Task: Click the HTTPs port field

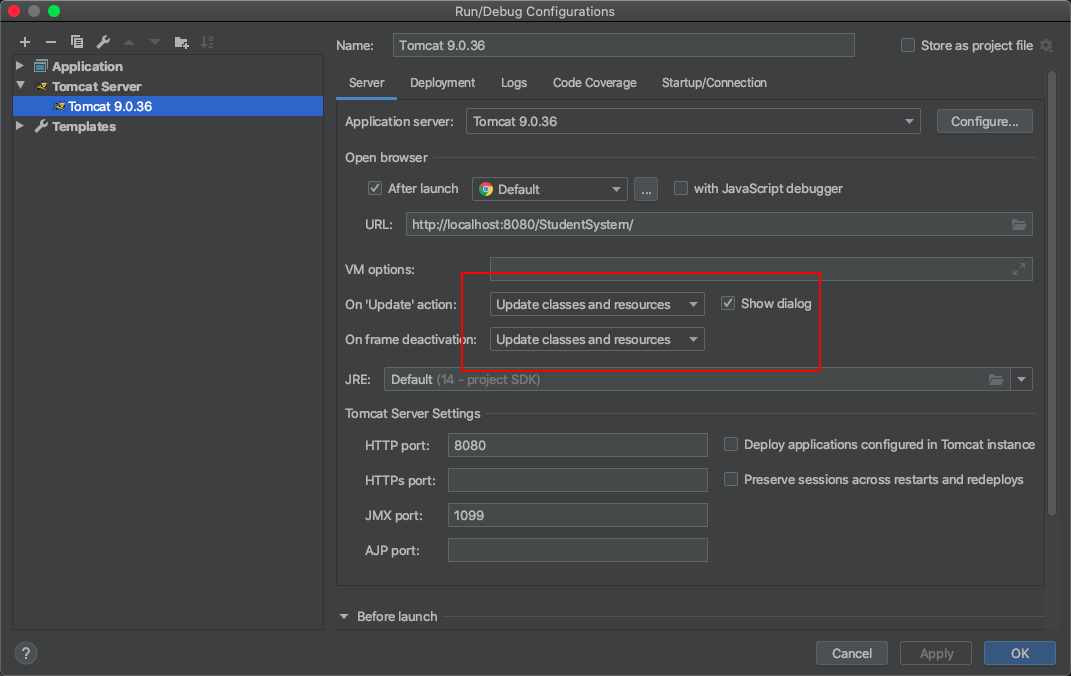Action: coord(578,480)
